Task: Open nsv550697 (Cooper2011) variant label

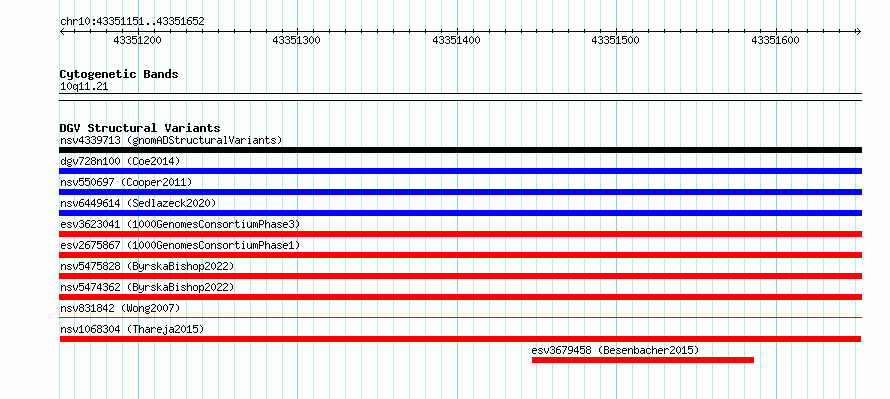Action: point(126,182)
